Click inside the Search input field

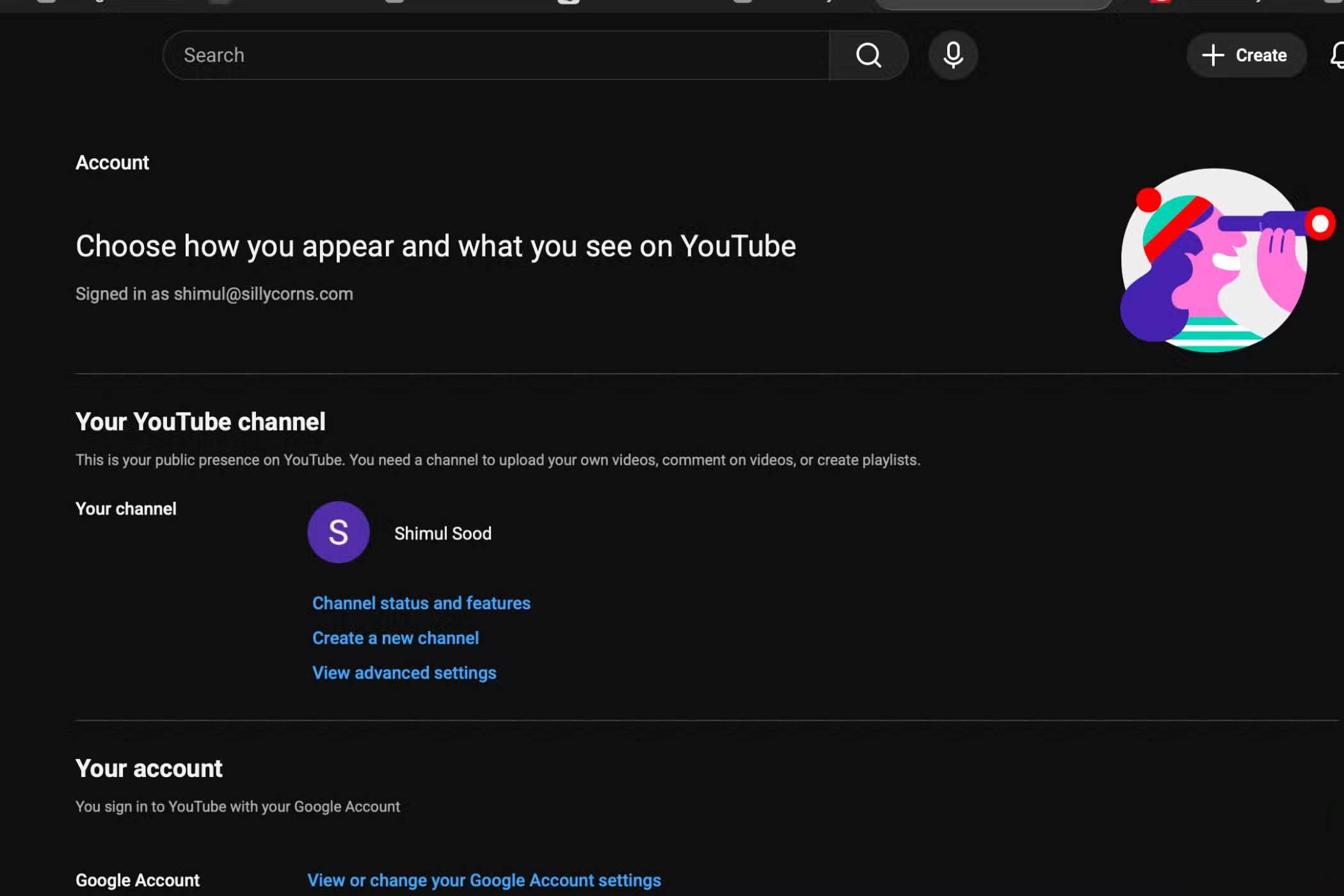click(x=448, y=55)
